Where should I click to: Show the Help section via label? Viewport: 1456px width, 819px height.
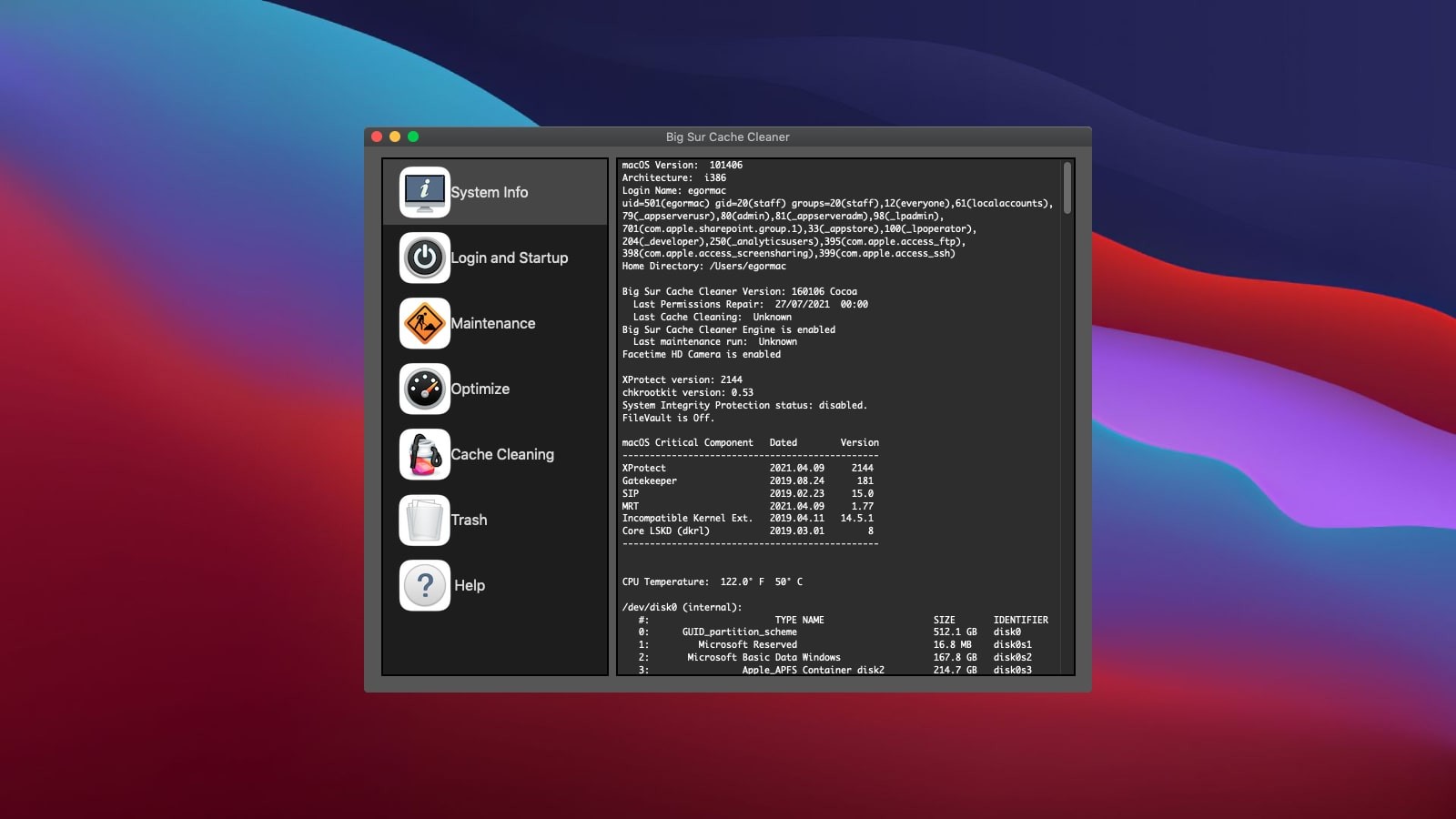coord(469,585)
